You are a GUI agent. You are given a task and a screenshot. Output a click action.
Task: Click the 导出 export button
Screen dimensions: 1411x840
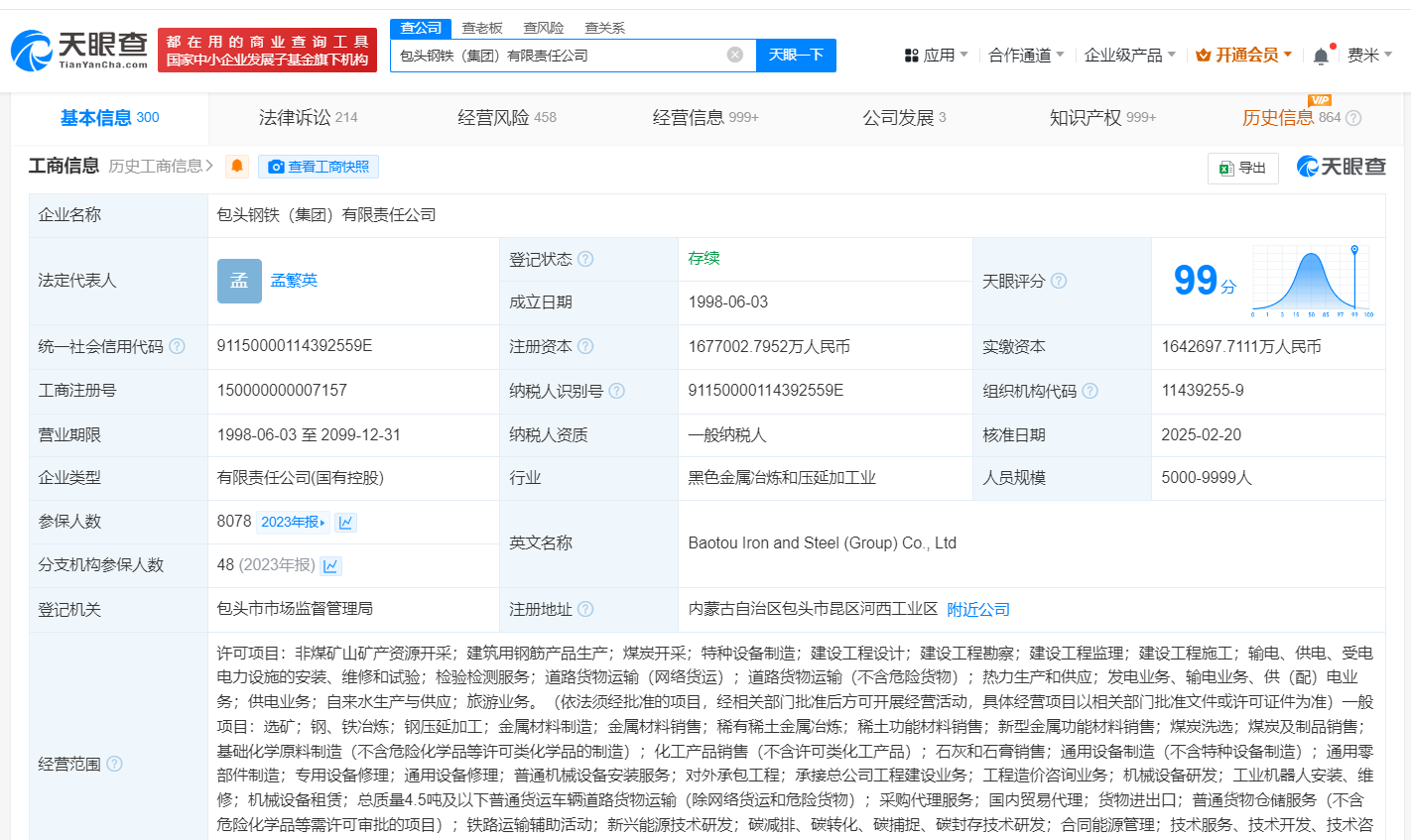pos(1242,168)
